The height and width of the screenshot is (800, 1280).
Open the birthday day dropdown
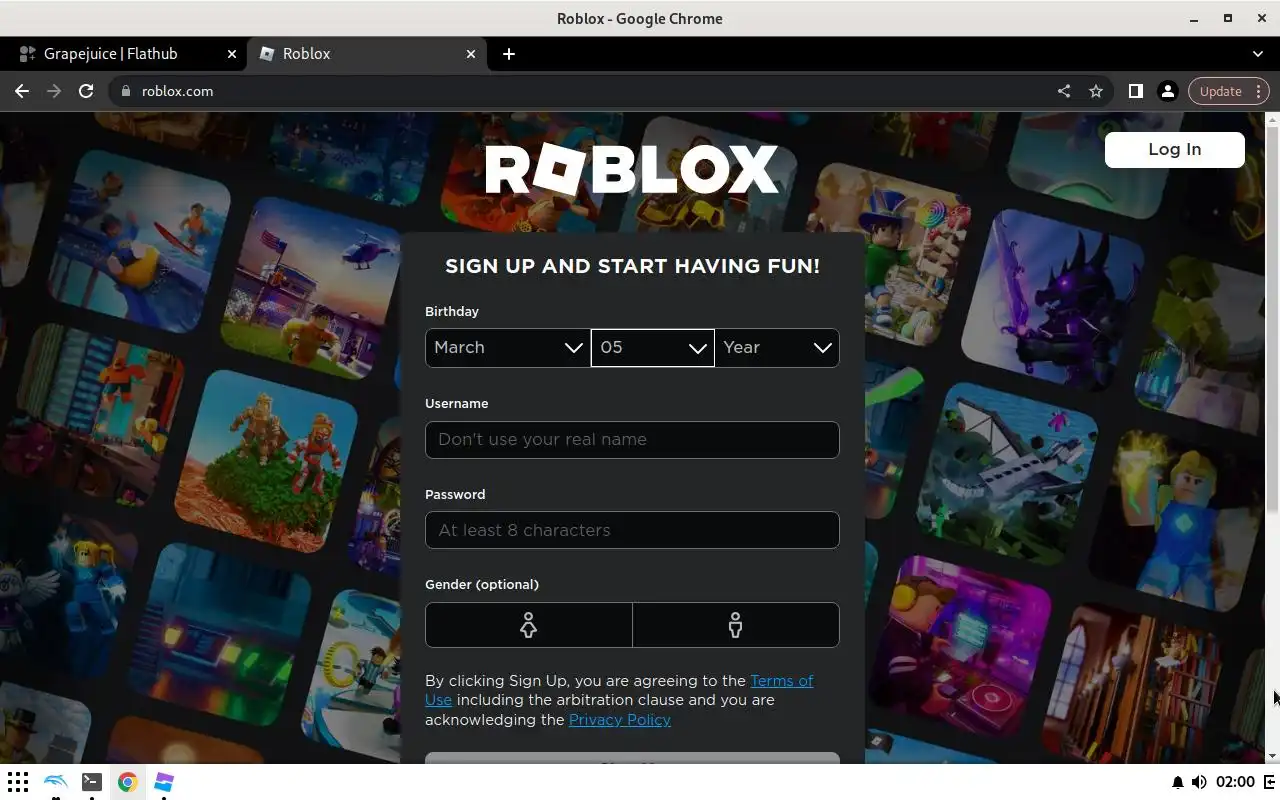pos(653,348)
